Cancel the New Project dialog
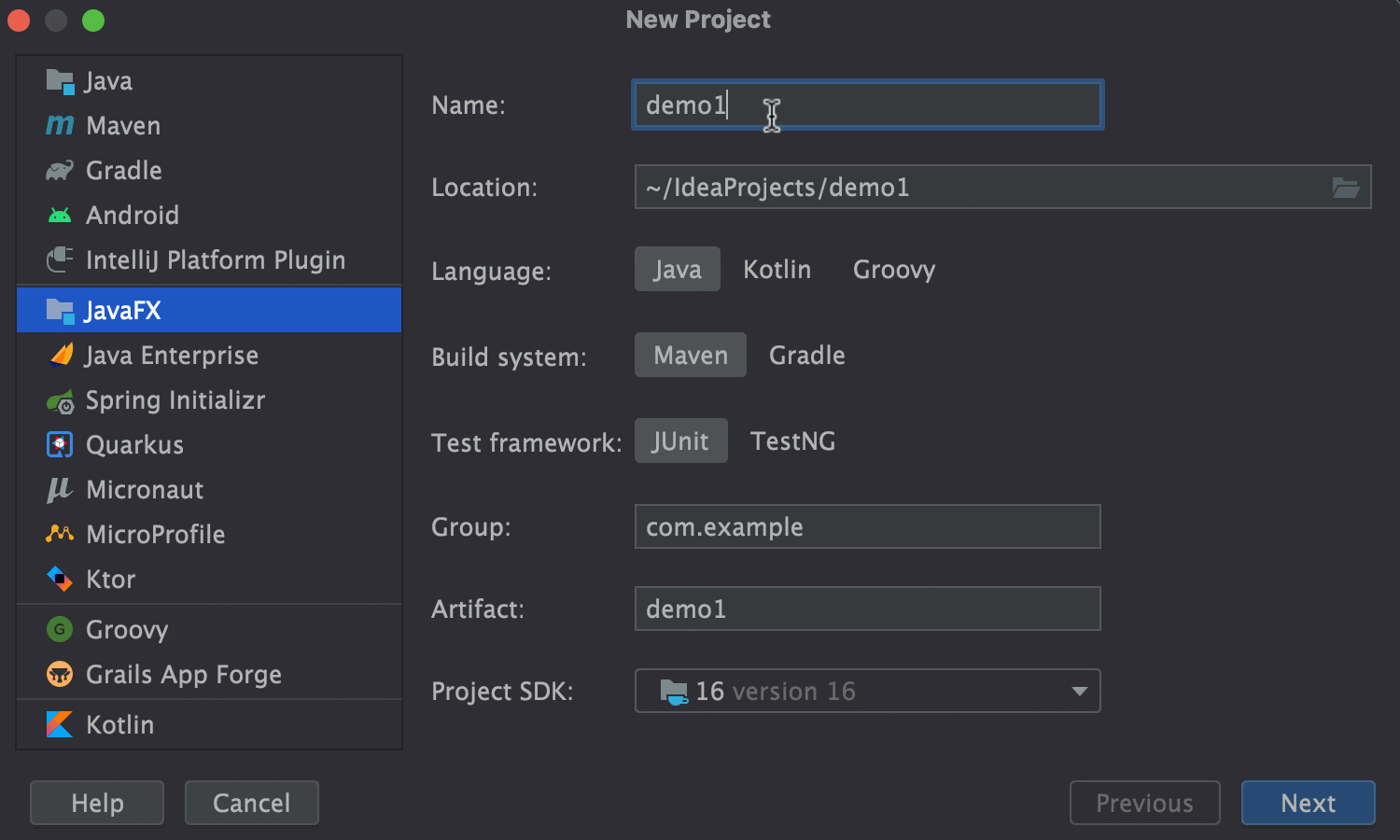The width and height of the screenshot is (1400, 840). (x=251, y=803)
